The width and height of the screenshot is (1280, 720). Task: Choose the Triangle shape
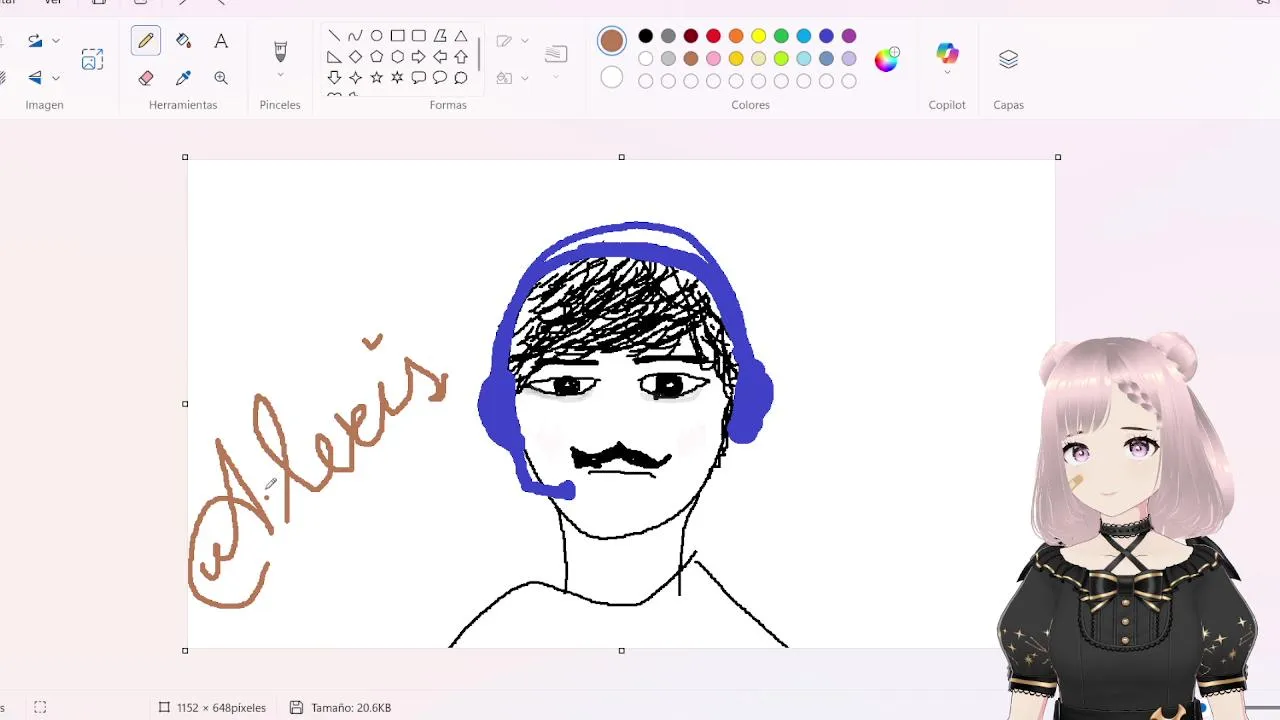[x=461, y=36]
